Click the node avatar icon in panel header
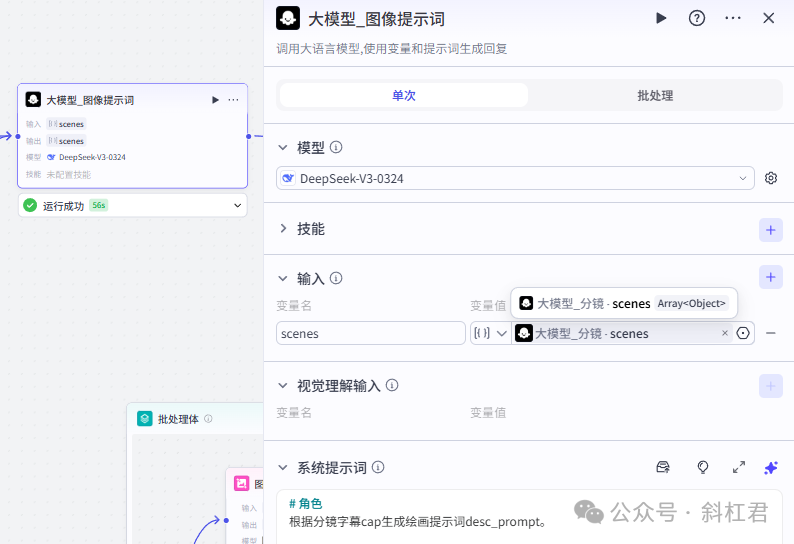 tap(288, 18)
